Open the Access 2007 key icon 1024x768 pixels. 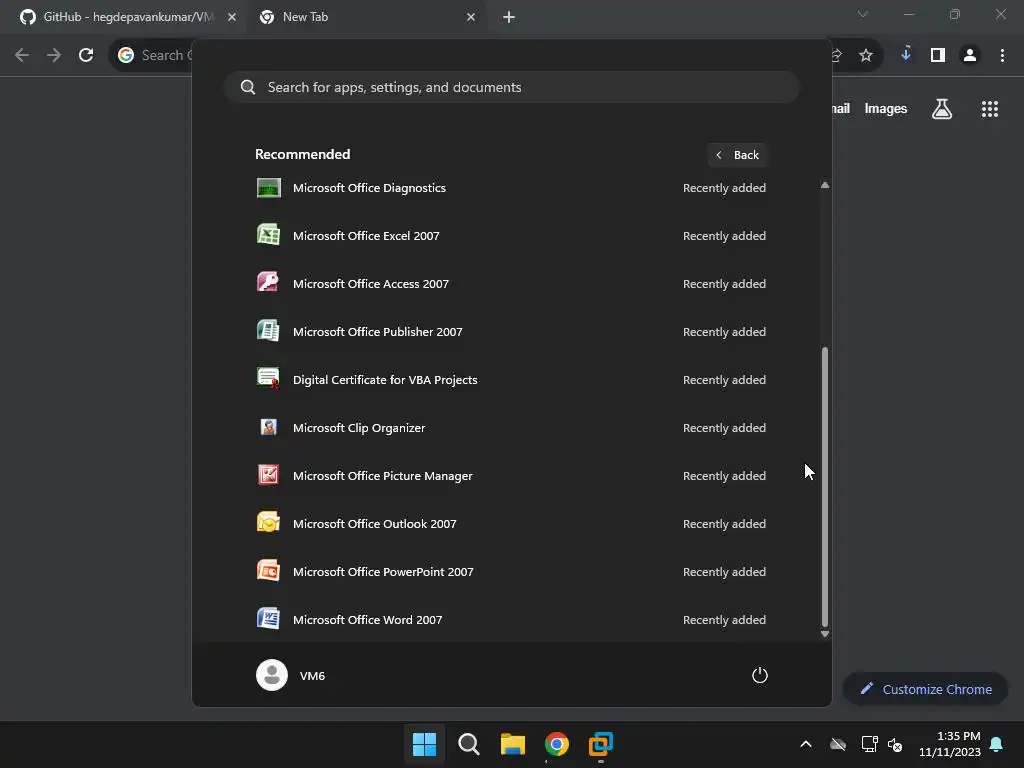tap(268, 283)
